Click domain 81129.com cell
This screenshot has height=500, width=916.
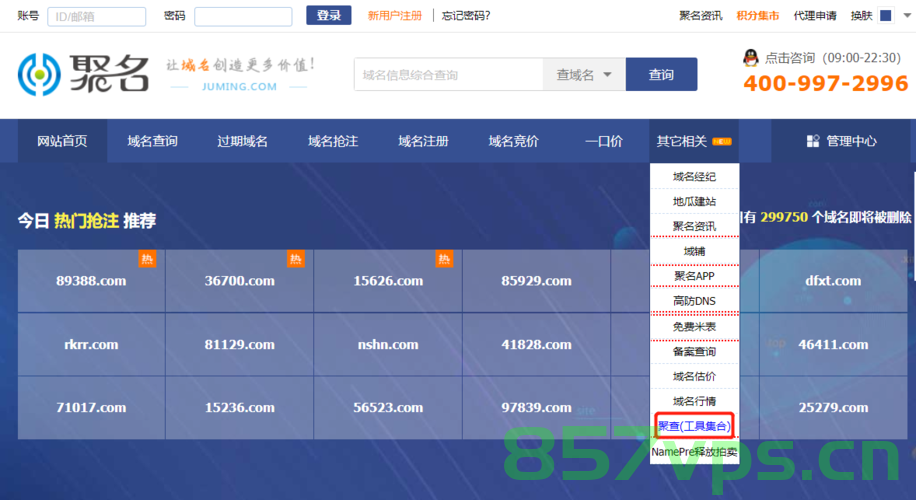point(240,344)
